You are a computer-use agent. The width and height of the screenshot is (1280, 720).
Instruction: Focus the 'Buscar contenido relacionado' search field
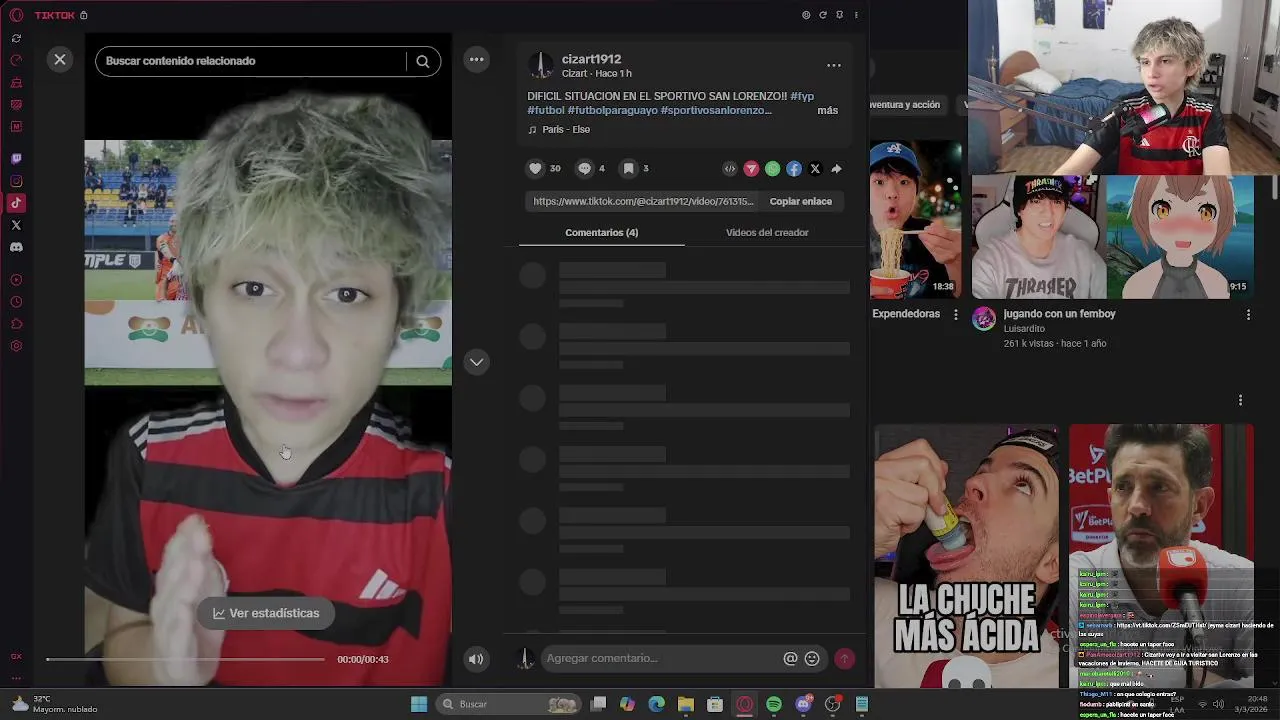pyautogui.click(x=250, y=61)
